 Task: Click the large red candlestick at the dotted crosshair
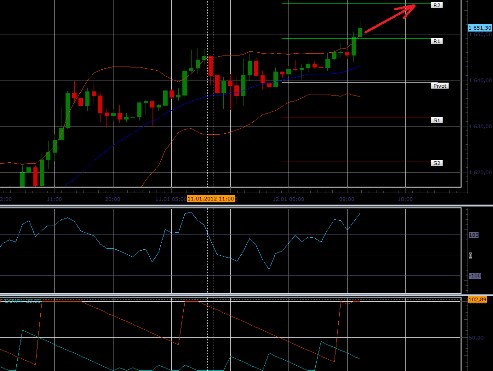coord(211,66)
